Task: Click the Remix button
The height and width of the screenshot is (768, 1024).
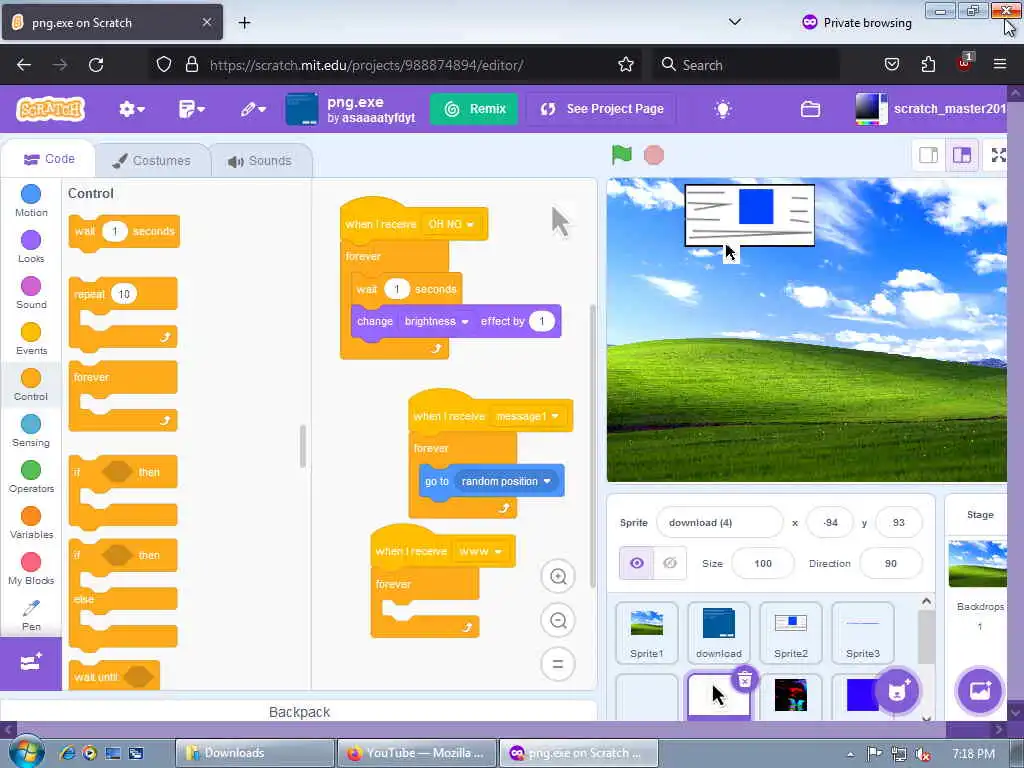Action: [474, 109]
